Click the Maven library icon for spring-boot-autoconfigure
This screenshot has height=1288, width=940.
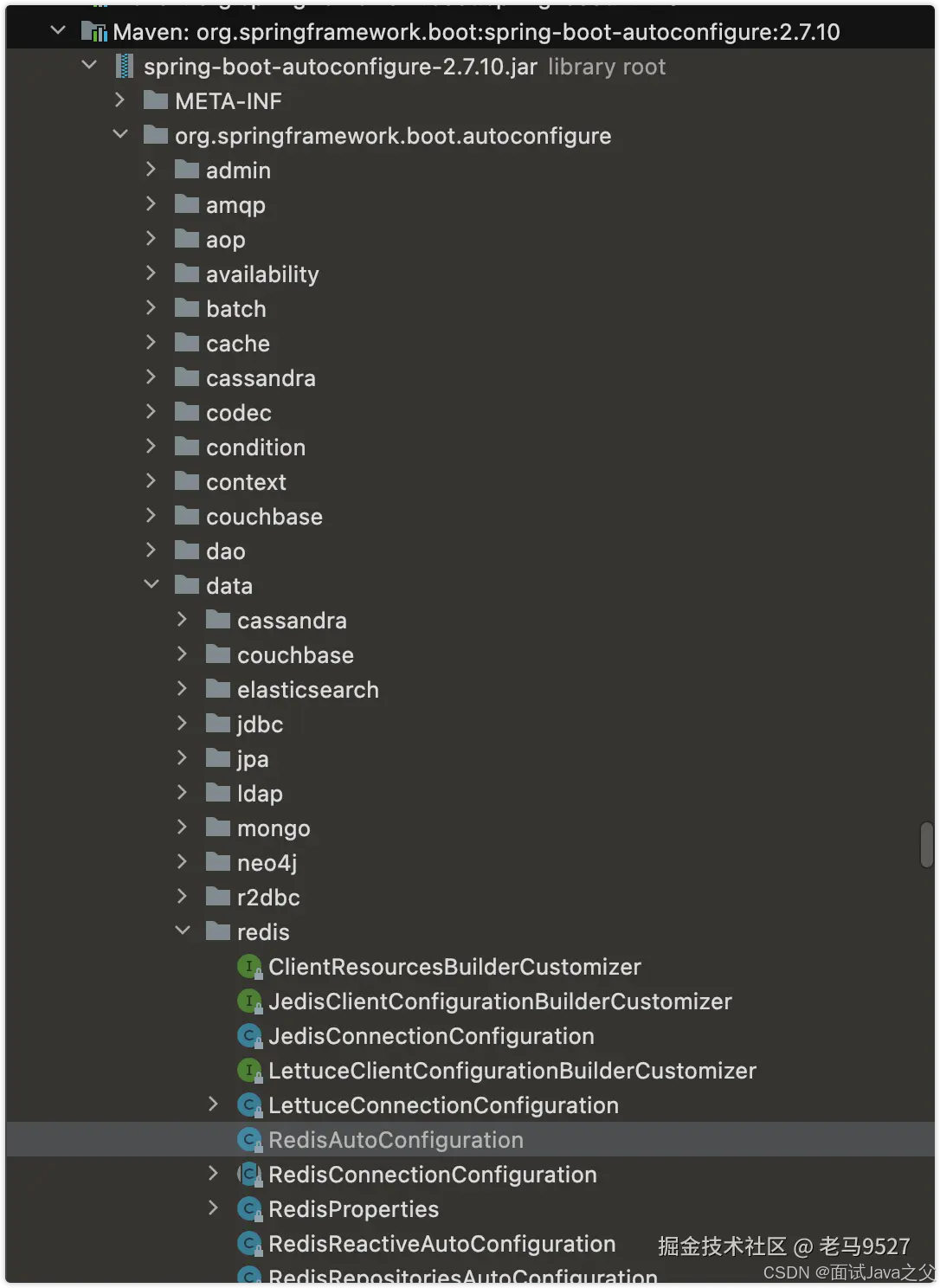tap(93, 32)
